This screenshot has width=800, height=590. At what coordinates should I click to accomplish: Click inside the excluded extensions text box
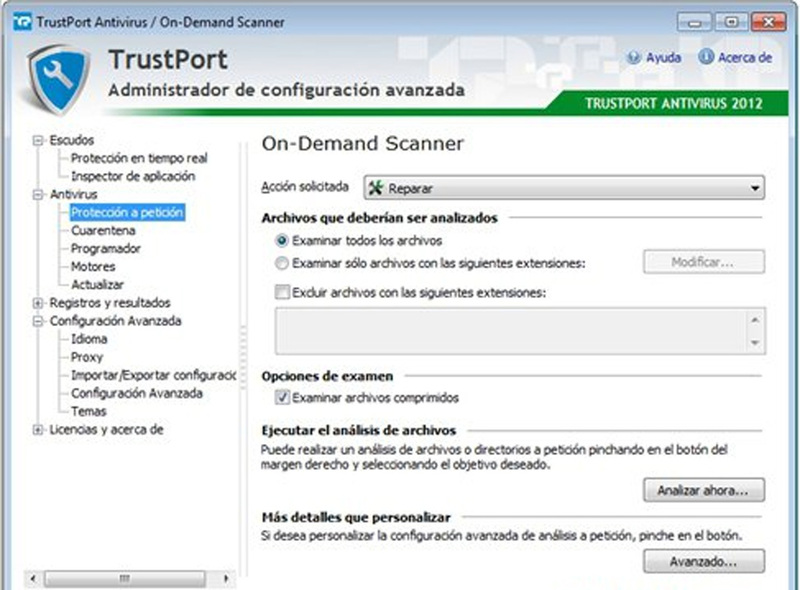pyautogui.click(x=511, y=331)
